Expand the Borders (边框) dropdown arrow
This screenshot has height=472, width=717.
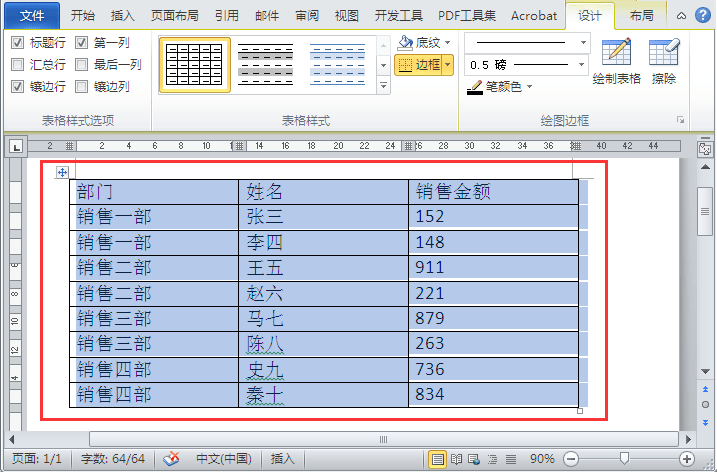click(x=448, y=65)
